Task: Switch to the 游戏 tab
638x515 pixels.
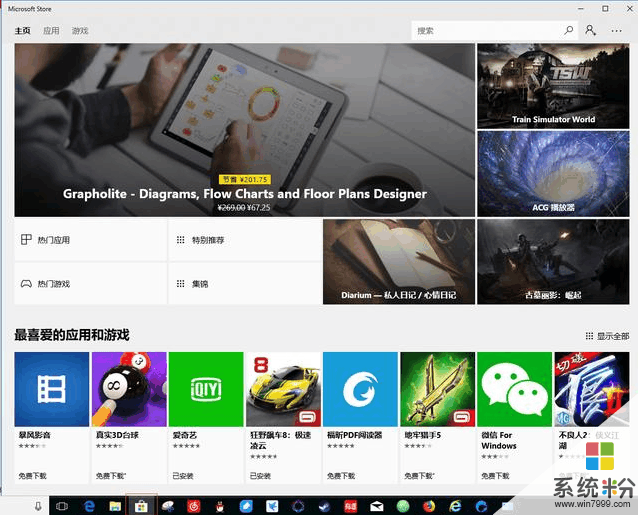Action: tap(80, 31)
